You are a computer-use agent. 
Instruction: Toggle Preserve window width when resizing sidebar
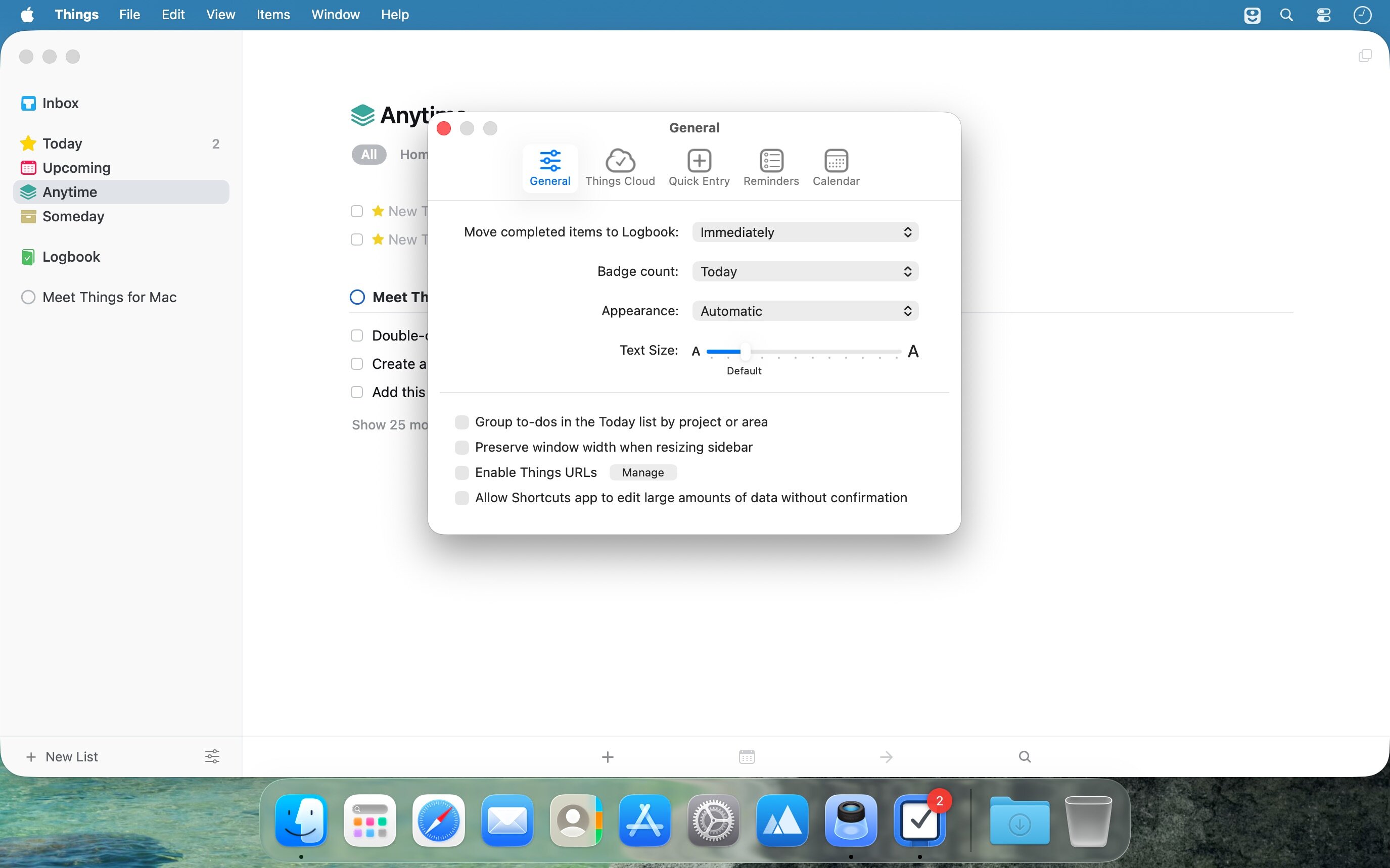[x=461, y=447]
